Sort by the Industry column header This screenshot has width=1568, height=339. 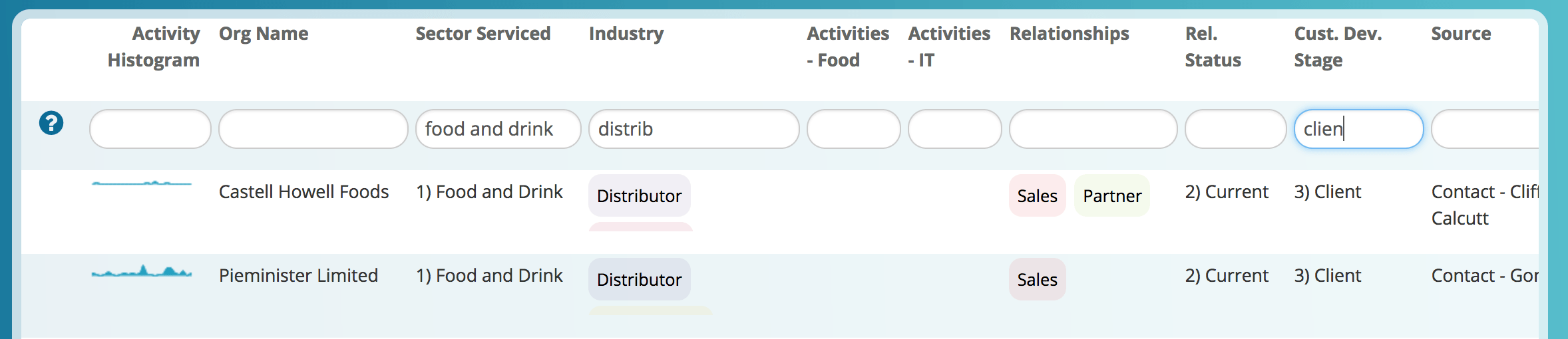(x=626, y=34)
